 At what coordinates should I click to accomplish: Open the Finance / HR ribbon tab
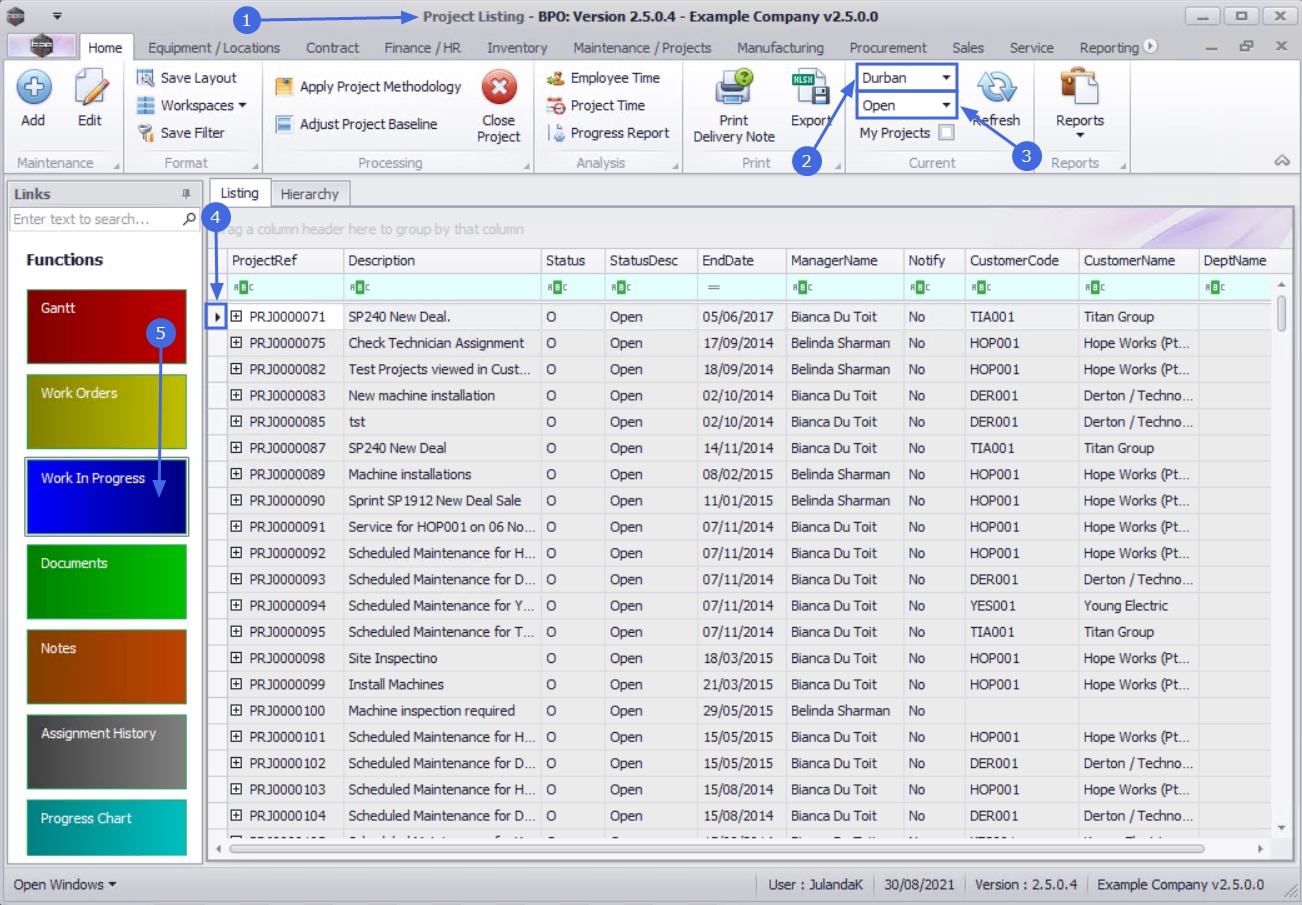423,47
